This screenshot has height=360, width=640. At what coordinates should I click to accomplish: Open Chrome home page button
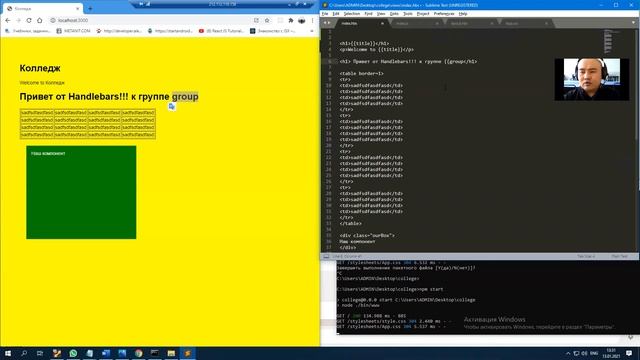(40, 20)
